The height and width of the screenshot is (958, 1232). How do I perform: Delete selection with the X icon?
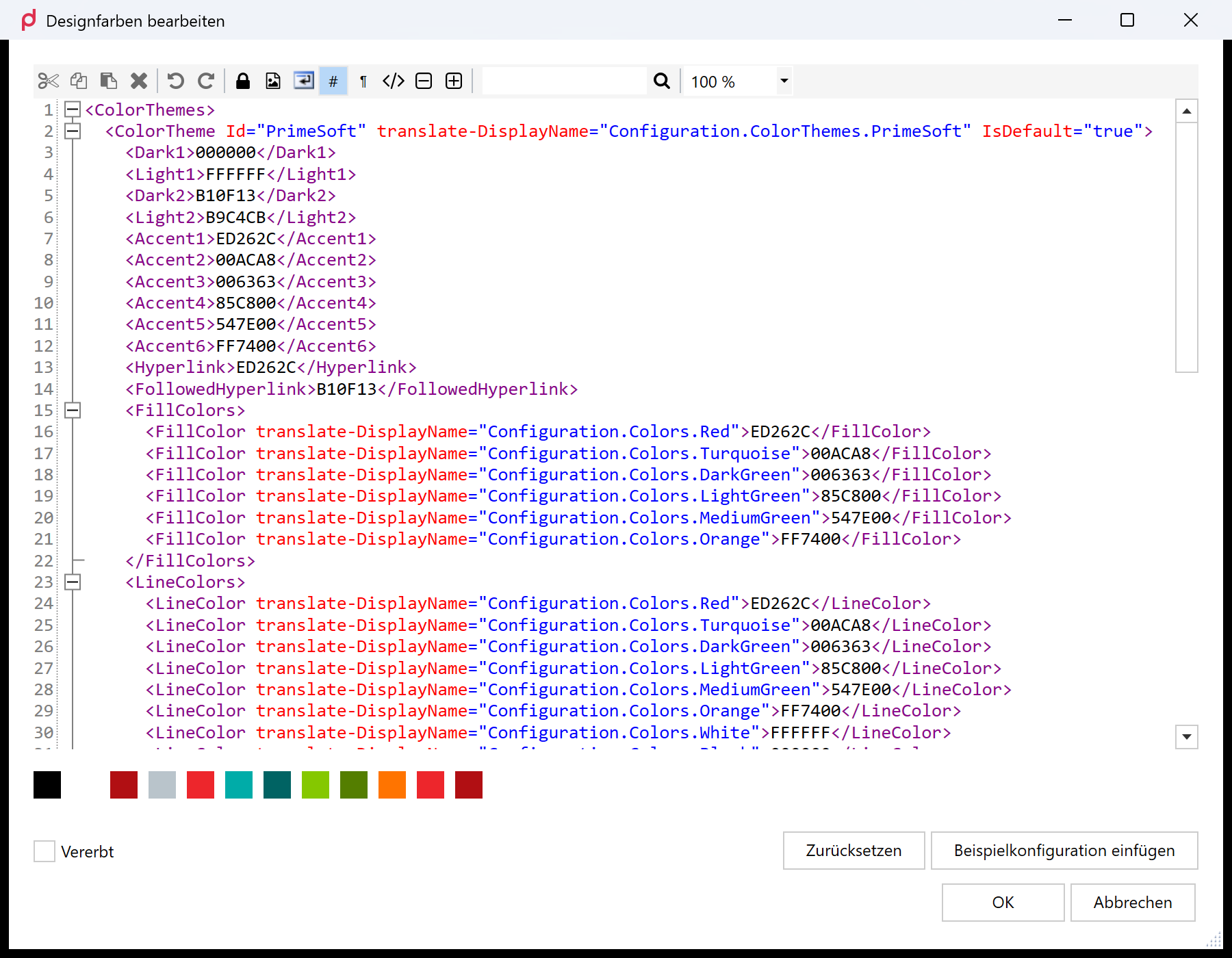coord(139,81)
